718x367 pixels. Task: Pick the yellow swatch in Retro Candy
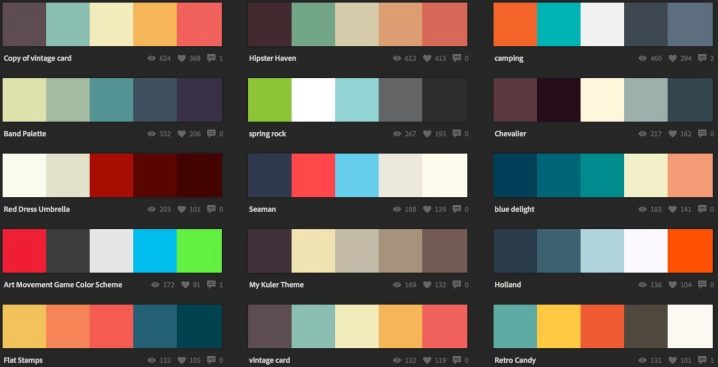559,326
